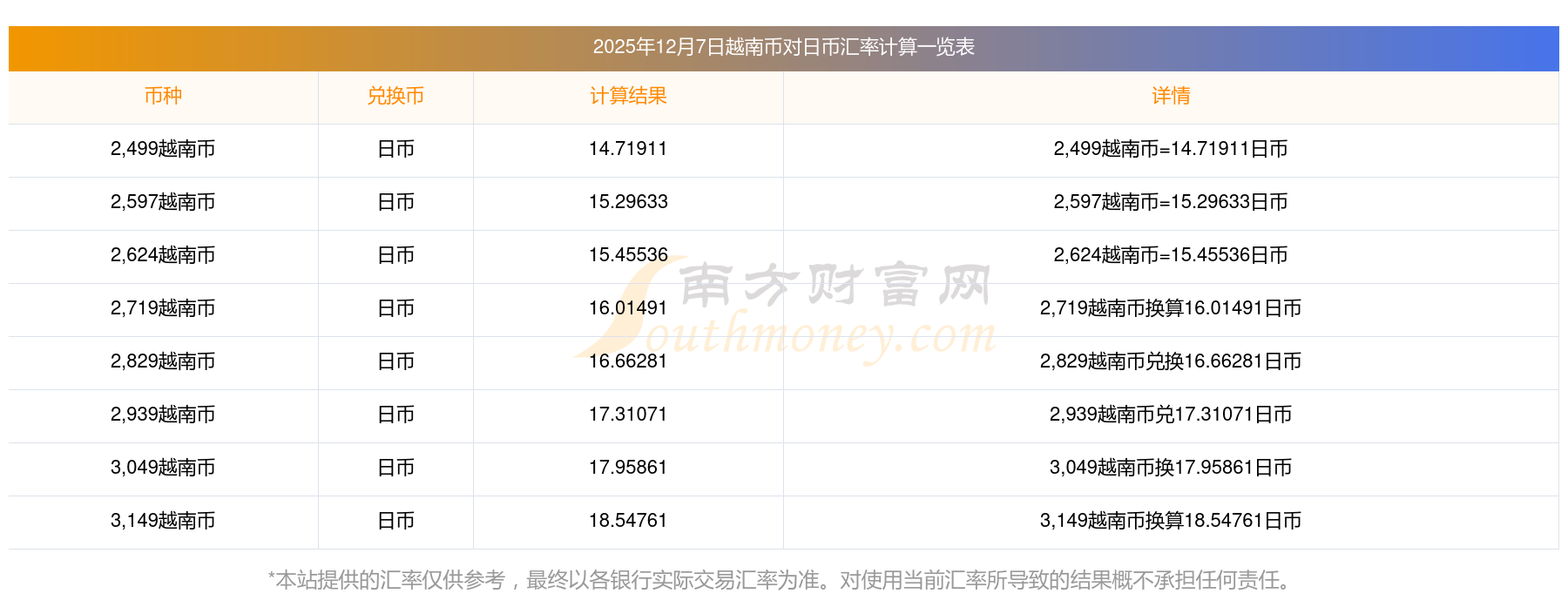The height and width of the screenshot is (607, 1568).
Task: Select the 2,829越南币 cell
Action: point(163,361)
